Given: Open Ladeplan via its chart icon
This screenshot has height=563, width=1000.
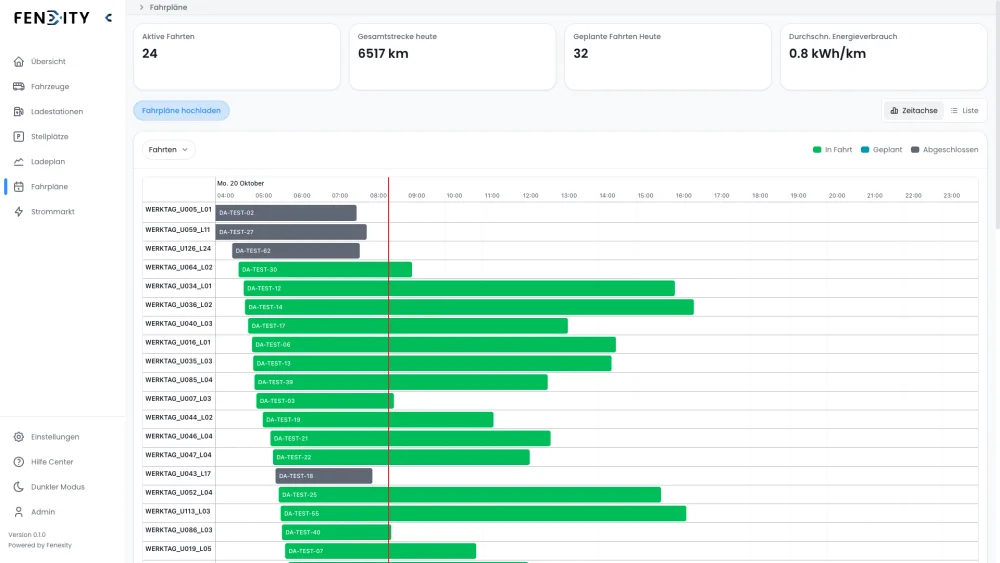Looking at the screenshot, I should (x=19, y=162).
